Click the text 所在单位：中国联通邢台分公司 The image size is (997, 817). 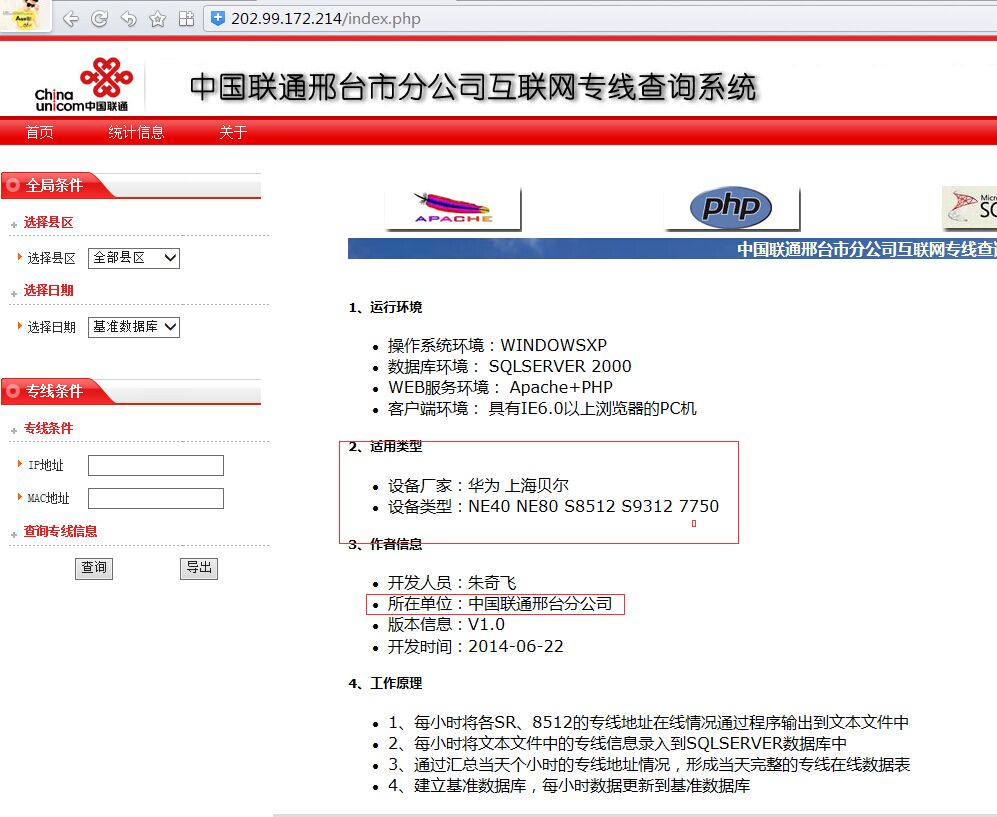point(500,604)
